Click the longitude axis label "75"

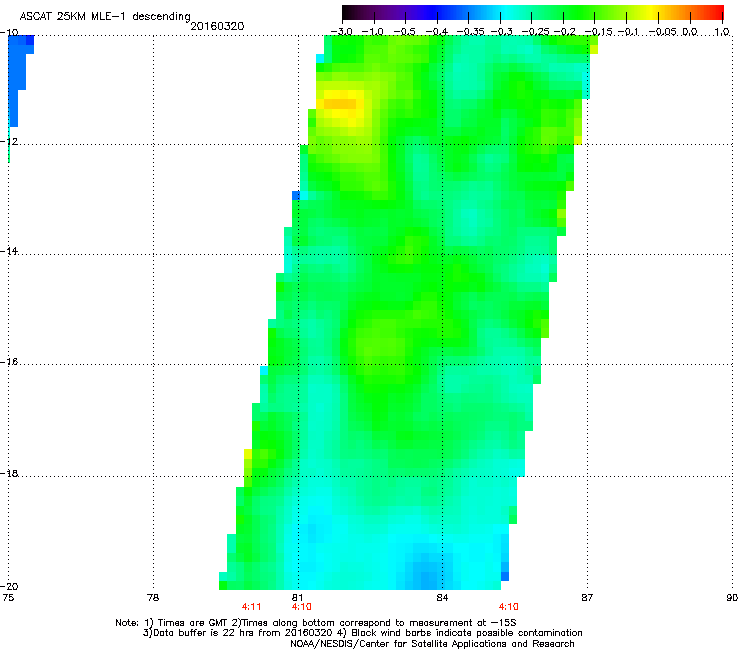[7, 598]
